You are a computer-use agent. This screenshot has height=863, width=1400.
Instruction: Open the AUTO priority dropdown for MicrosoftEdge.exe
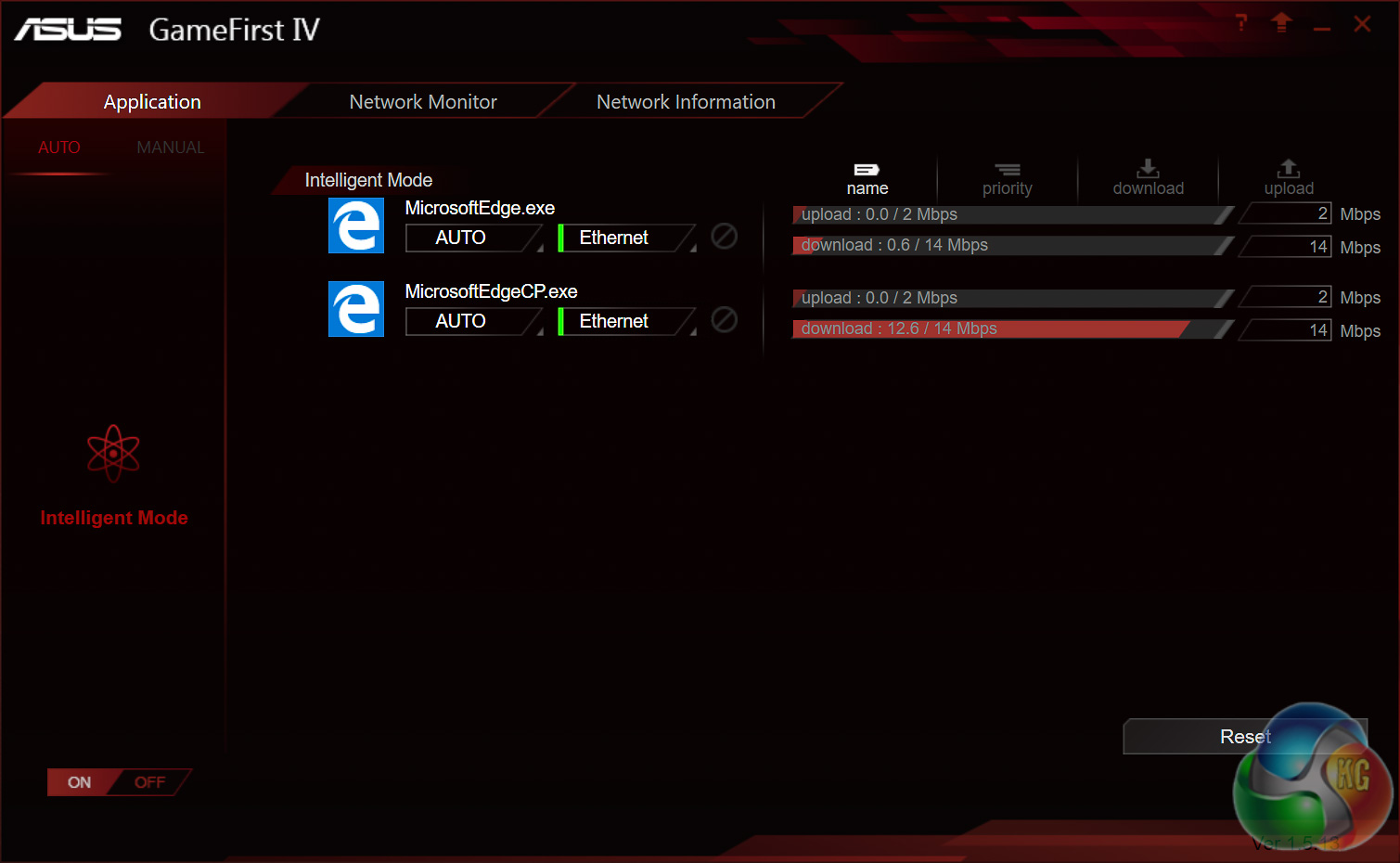click(x=475, y=238)
